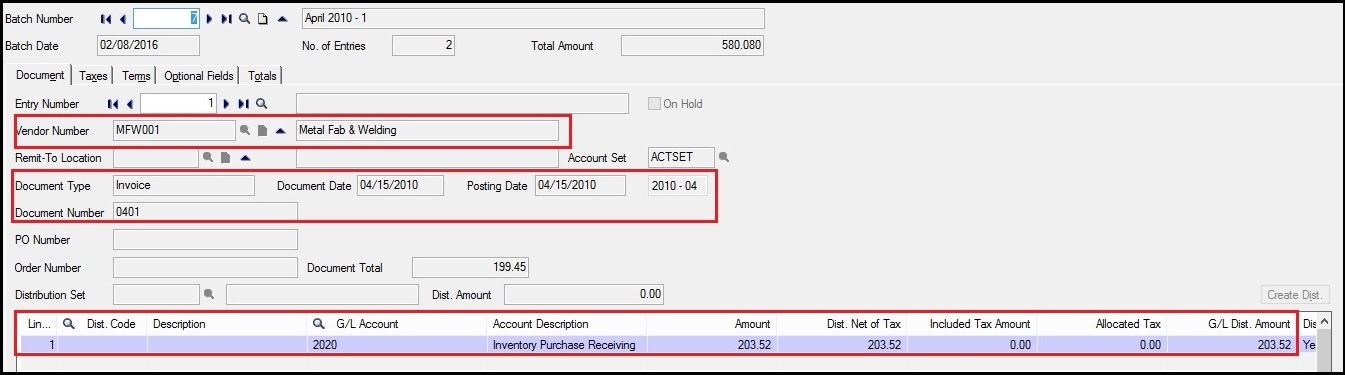Click the Entry Number input field
Viewport: 1345px width, 375px height.
(x=179, y=103)
